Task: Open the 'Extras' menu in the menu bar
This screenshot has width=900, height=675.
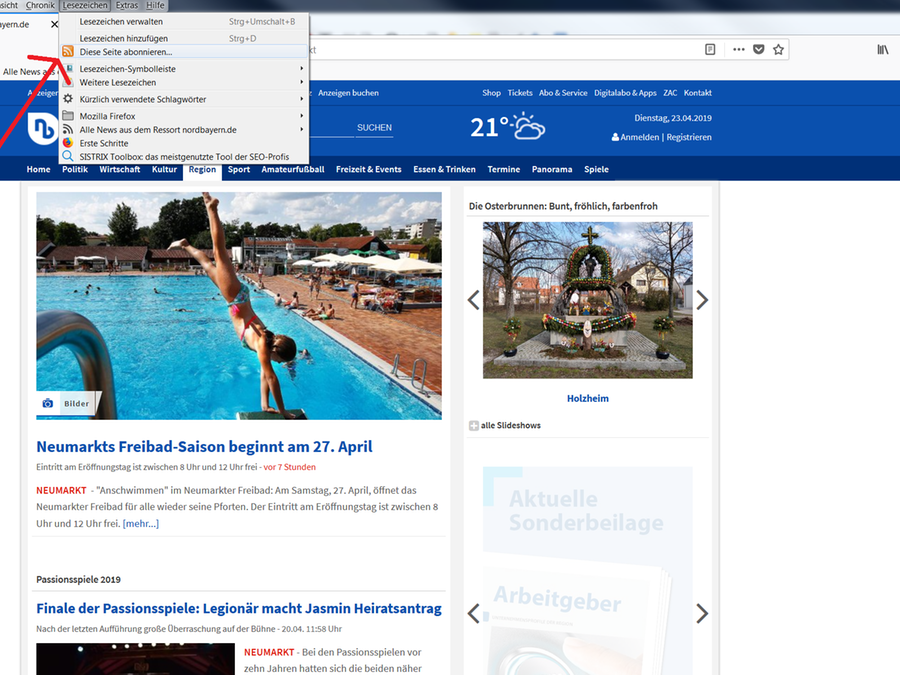Action: click(x=127, y=6)
